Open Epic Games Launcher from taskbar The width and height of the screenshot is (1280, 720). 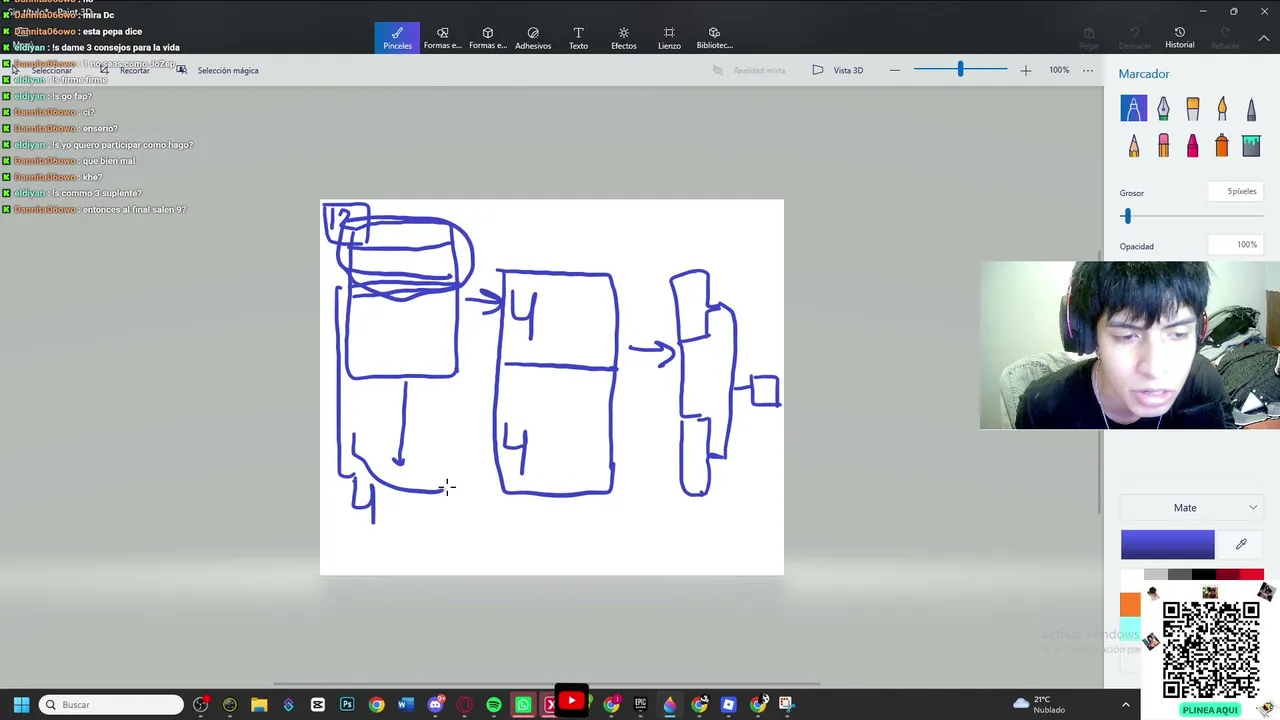coord(640,705)
